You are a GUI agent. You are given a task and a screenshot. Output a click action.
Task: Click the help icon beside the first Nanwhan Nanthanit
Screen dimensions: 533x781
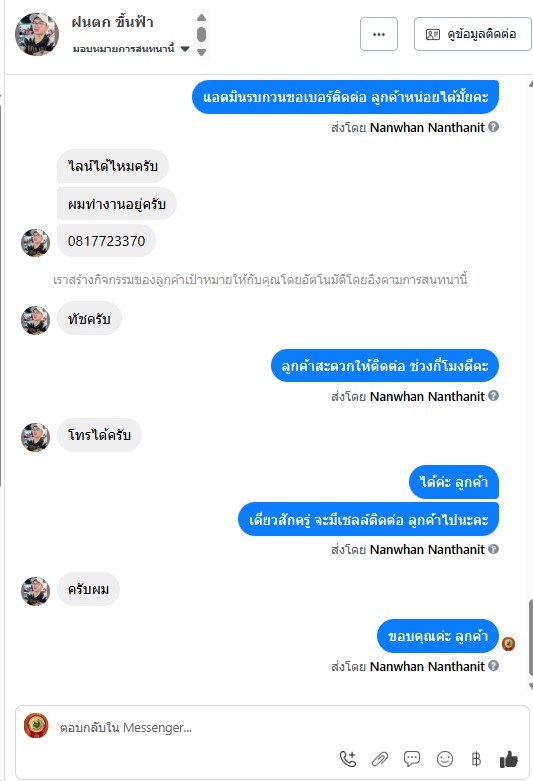(x=493, y=127)
